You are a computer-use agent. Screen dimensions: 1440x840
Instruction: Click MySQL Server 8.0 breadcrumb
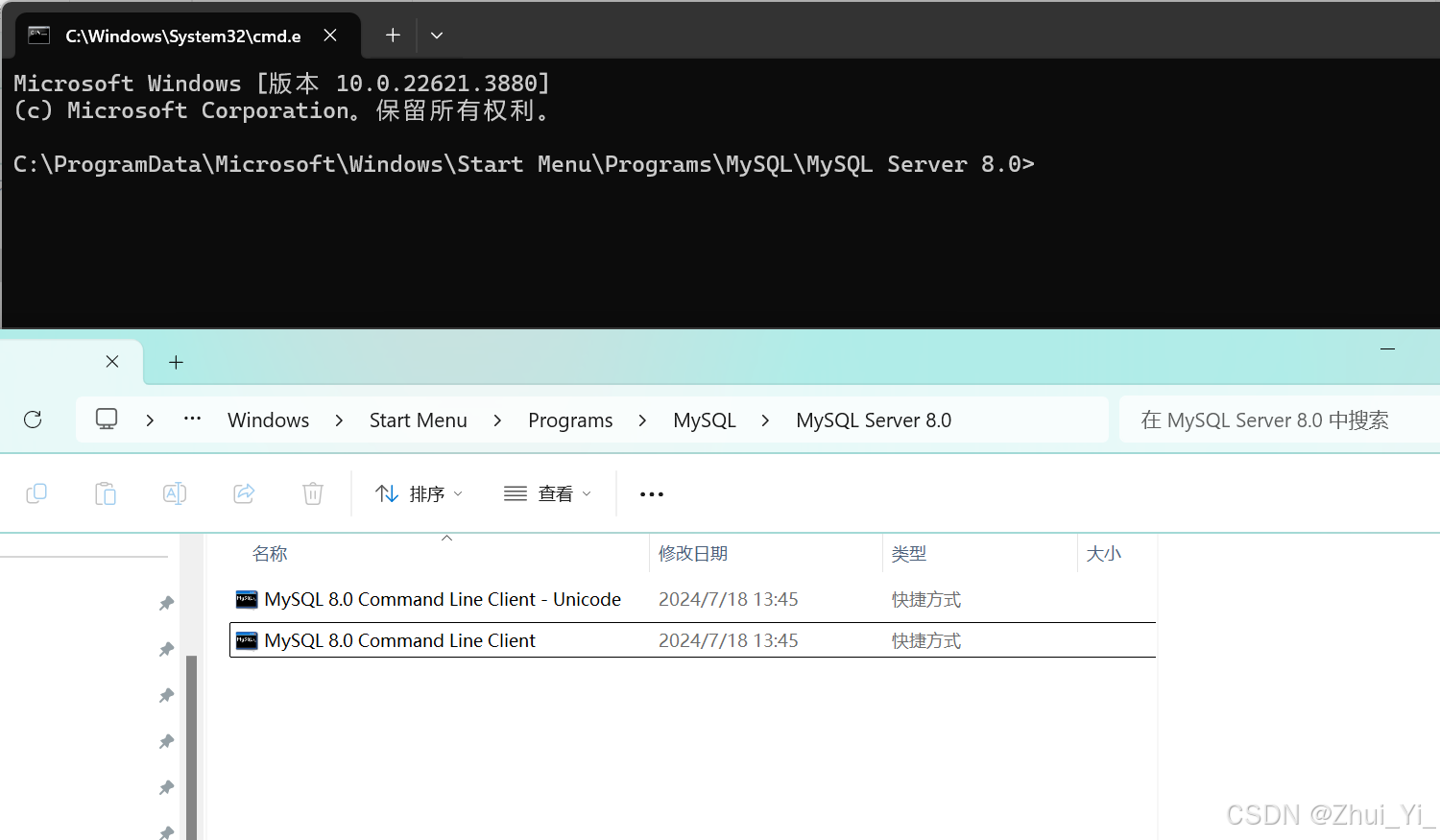coord(874,420)
